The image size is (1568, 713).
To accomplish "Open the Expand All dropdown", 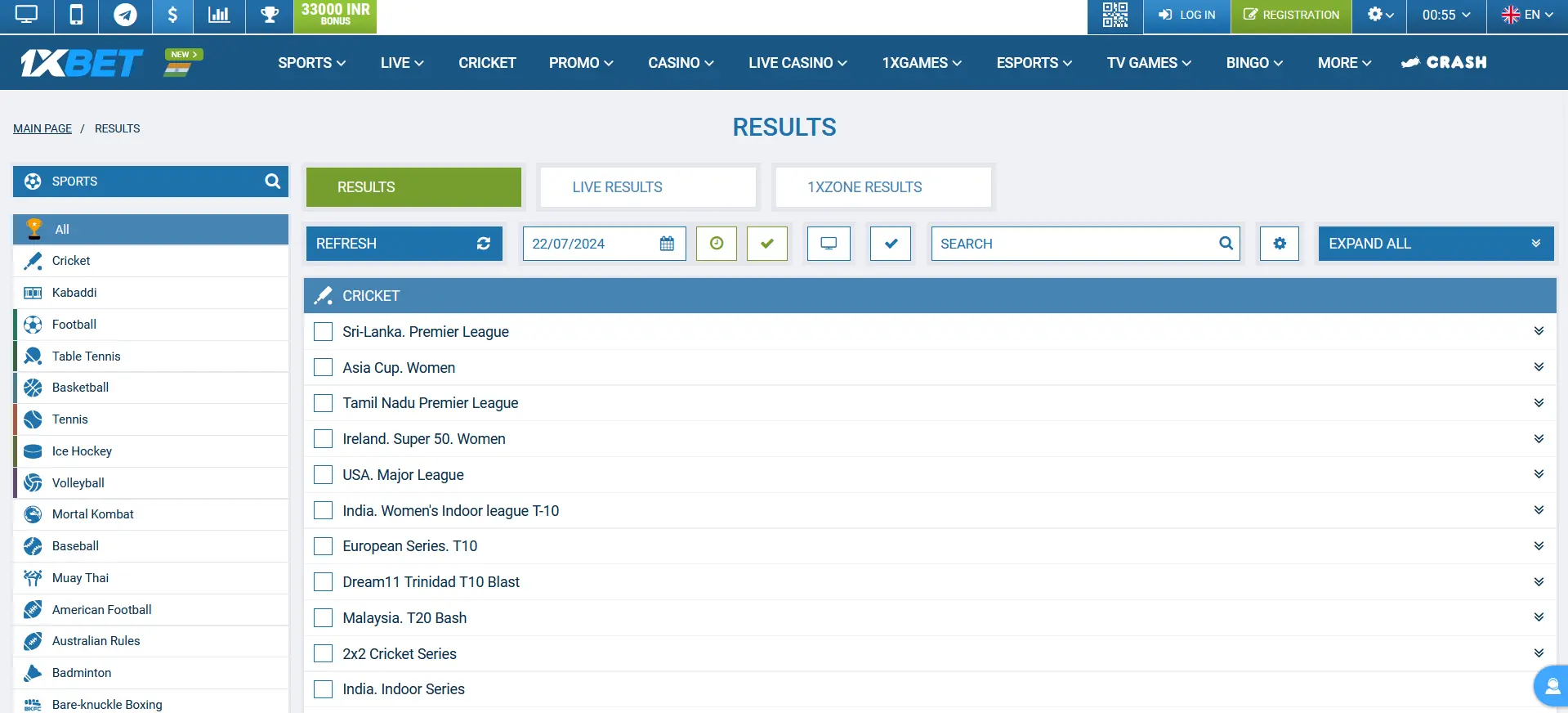I will click(x=1436, y=244).
